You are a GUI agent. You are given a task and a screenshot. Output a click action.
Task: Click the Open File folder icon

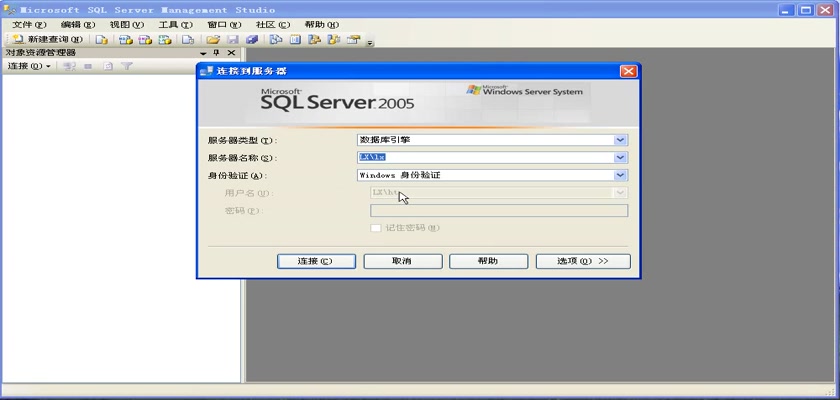(213, 40)
